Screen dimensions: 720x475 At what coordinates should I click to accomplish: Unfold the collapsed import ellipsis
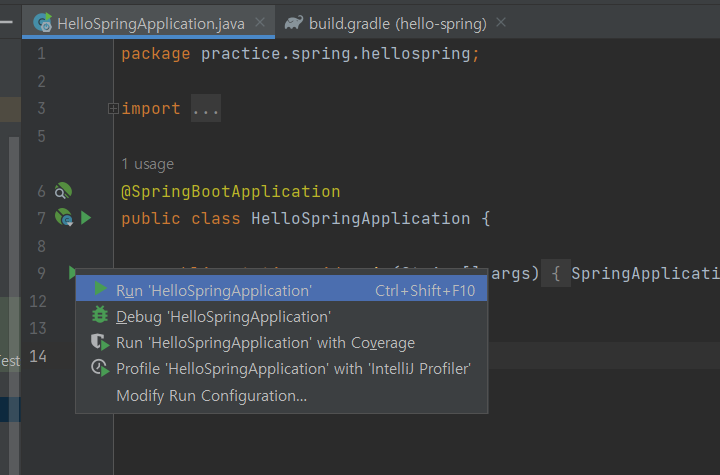tap(205, 109)
